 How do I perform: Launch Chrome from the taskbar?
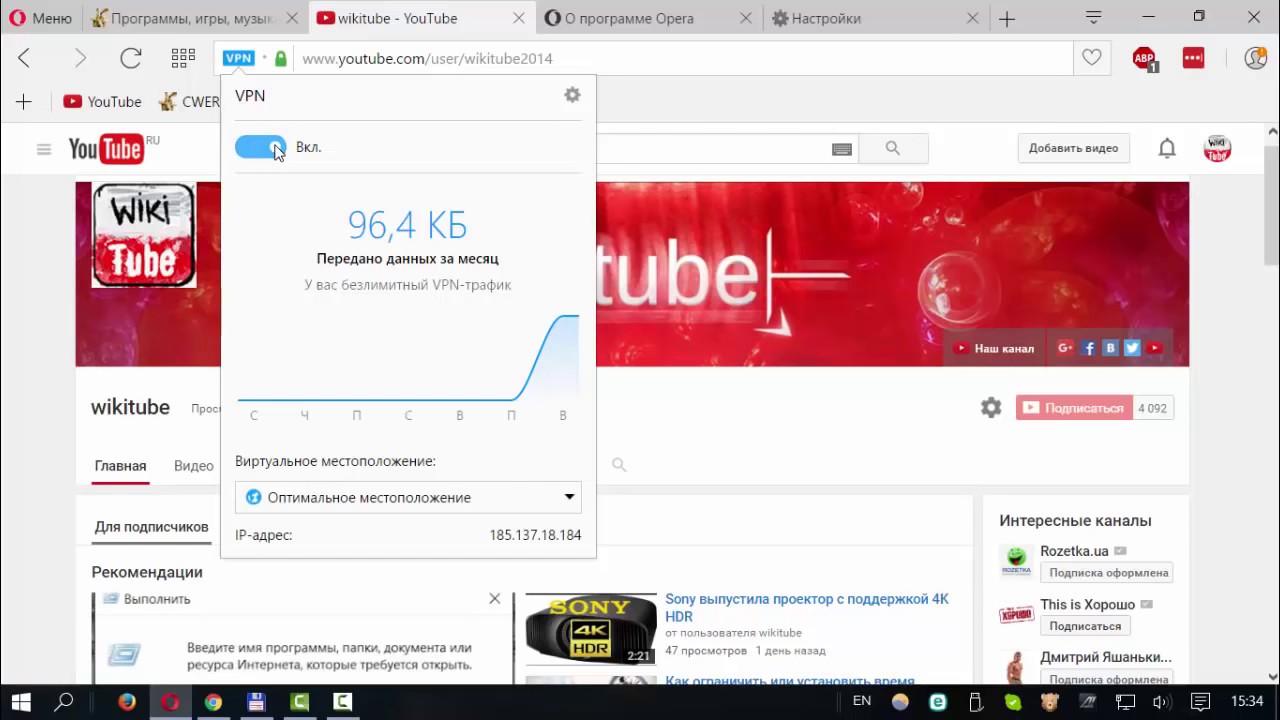click(213, 702)
